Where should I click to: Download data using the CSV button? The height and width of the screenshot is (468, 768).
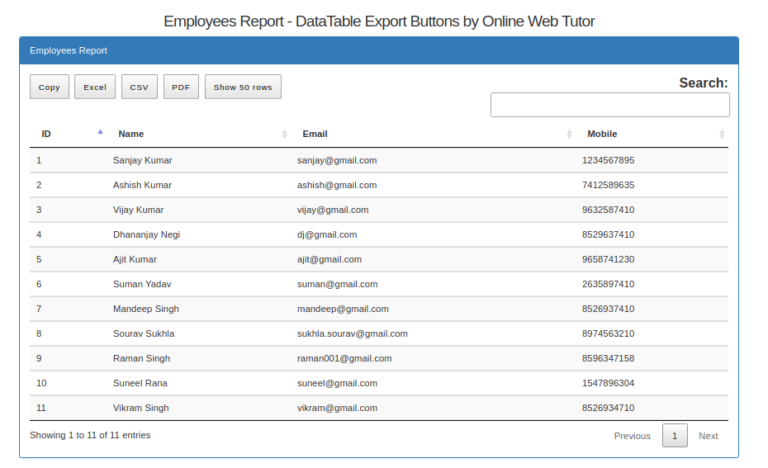click(139, 87)
